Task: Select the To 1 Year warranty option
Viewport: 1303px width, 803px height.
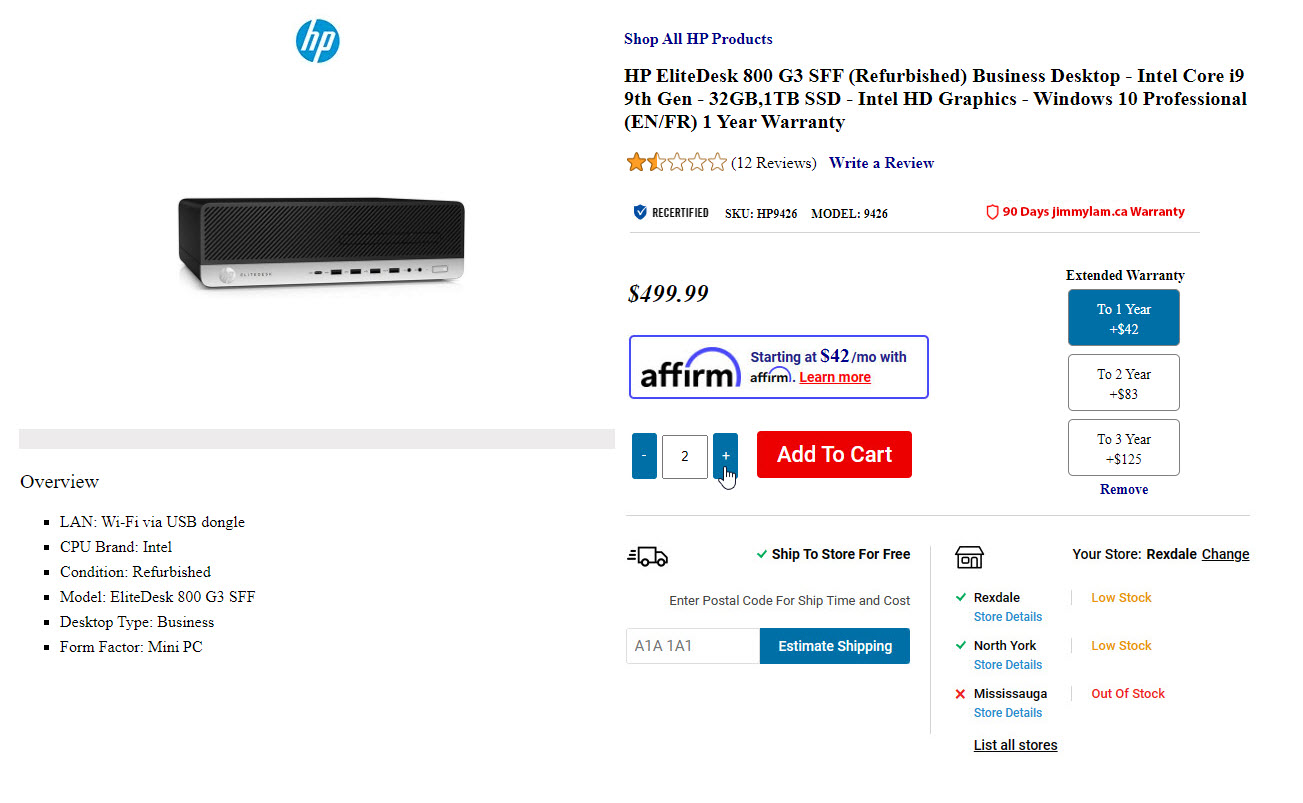Action: (x=1123, y=318)
